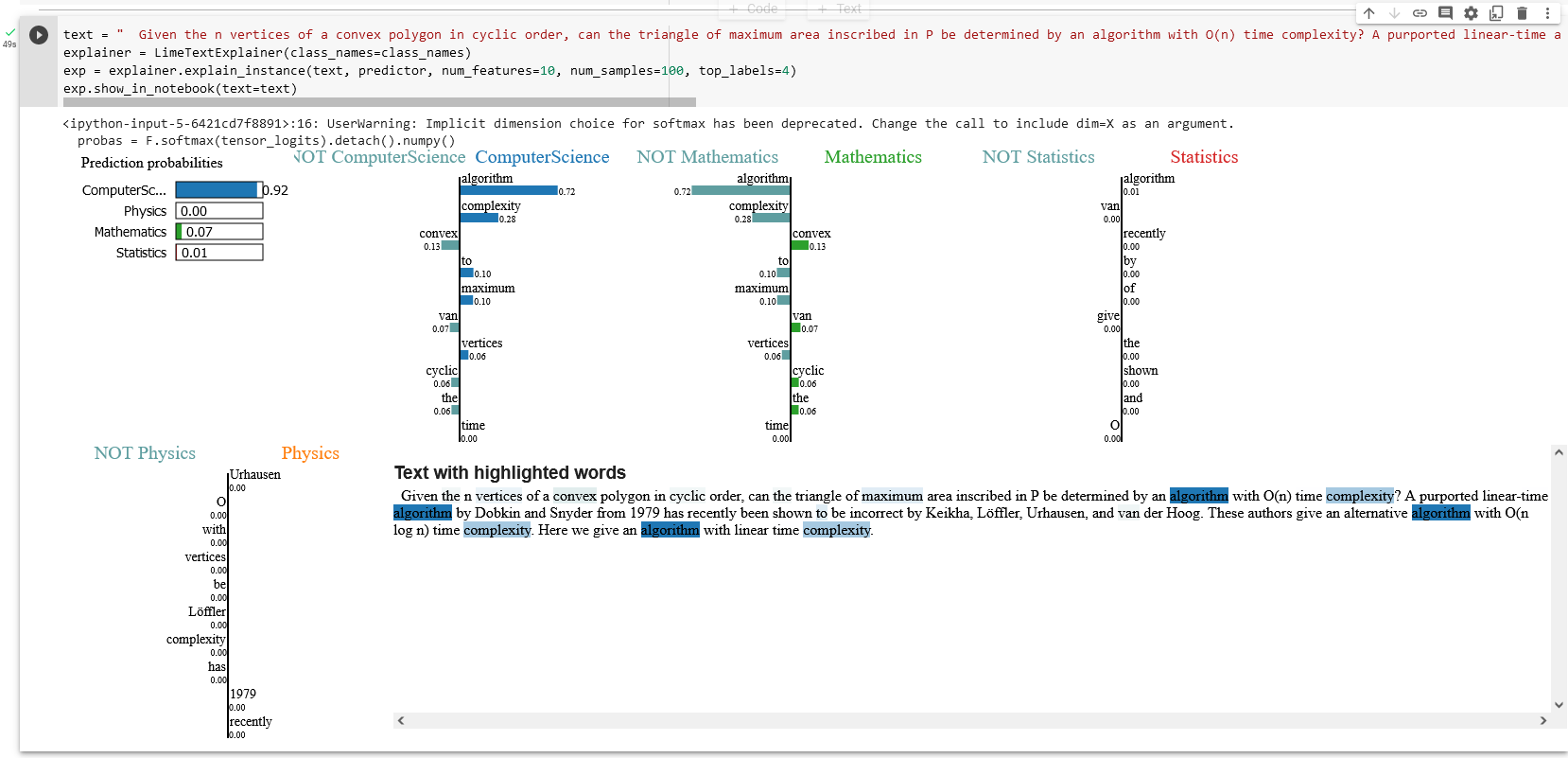Click the Statistics 0.01 probability bar
Viewport: 1568px width, 758px height.
click(219, 253)
